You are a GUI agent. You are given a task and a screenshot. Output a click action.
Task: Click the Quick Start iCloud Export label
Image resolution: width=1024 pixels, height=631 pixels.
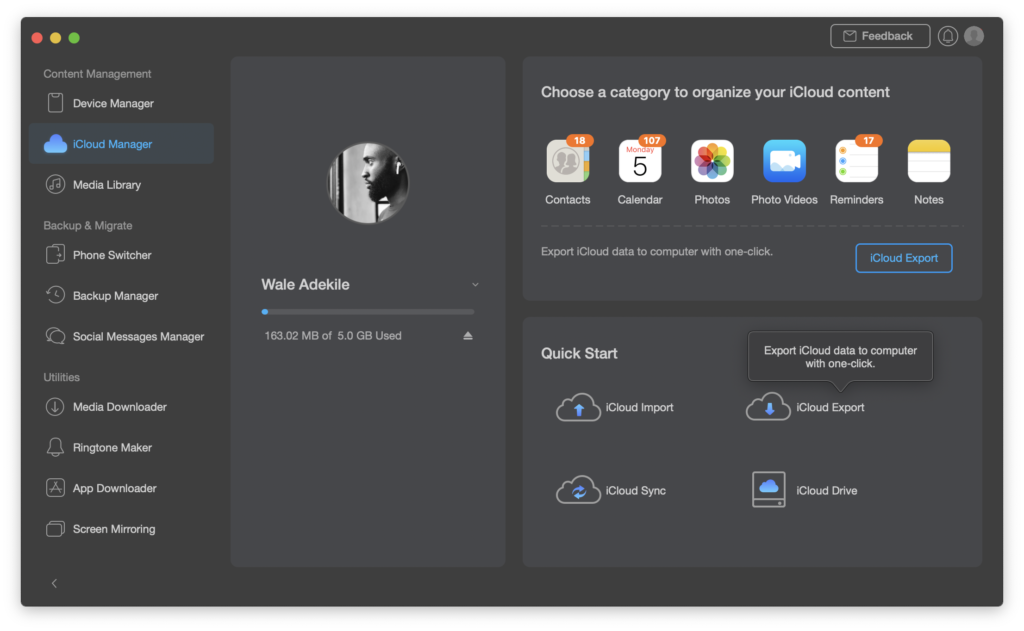click(830, 407)
